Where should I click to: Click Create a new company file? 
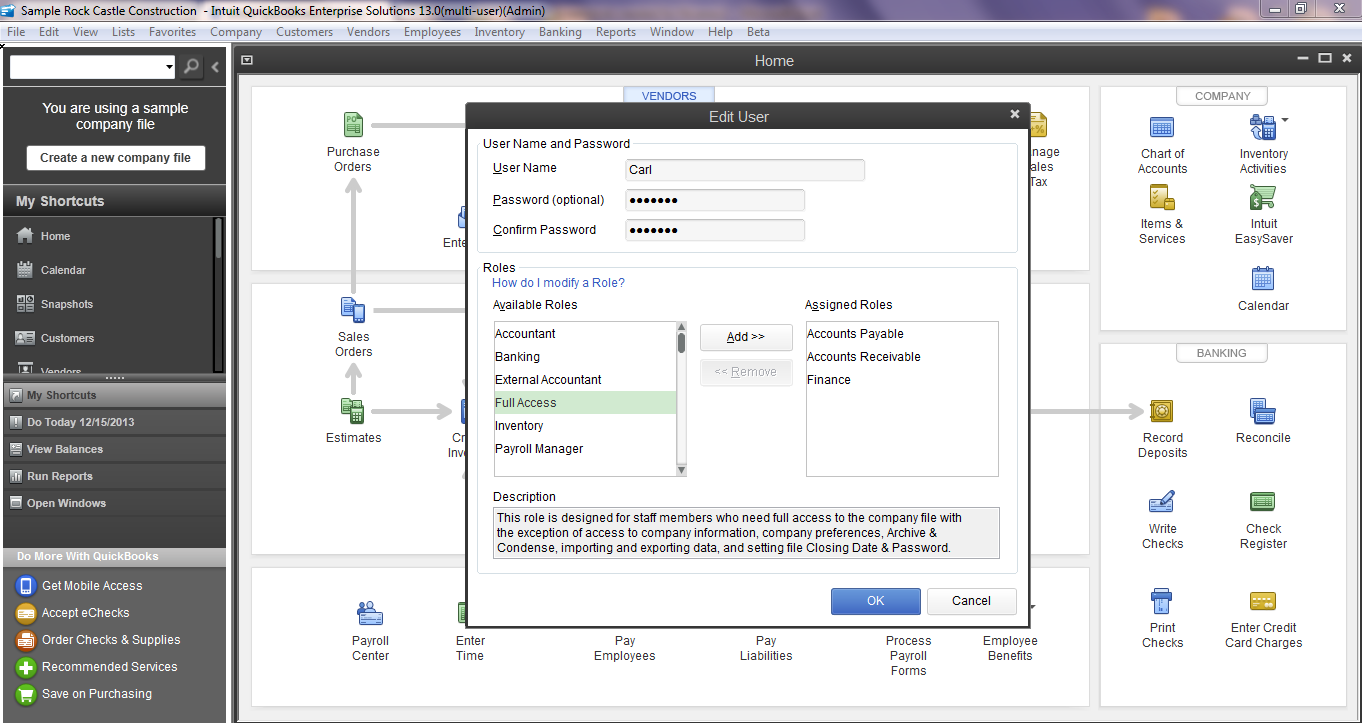coord(115,158)
